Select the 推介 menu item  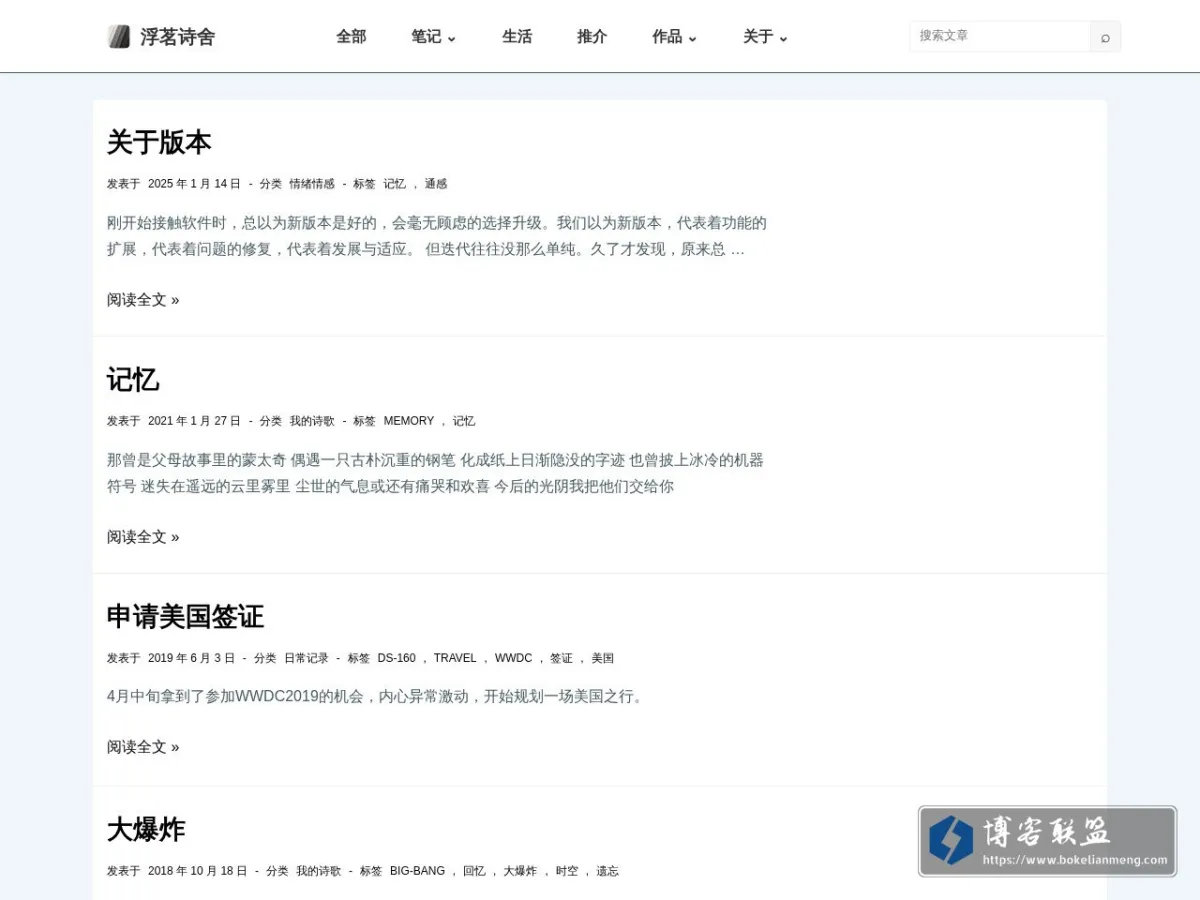pyautogui.click(x=592, y=36)
